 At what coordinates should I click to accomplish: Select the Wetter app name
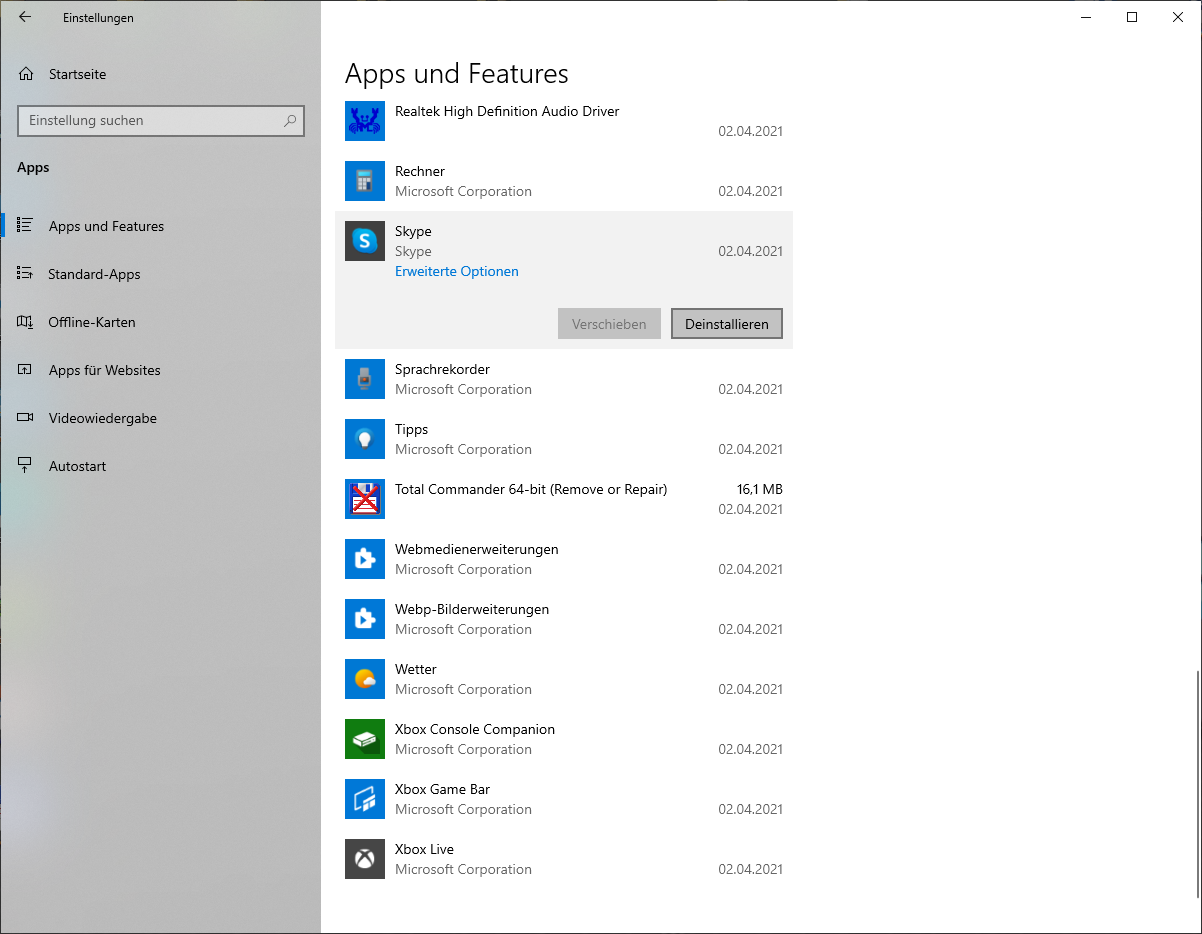[416, 669]
